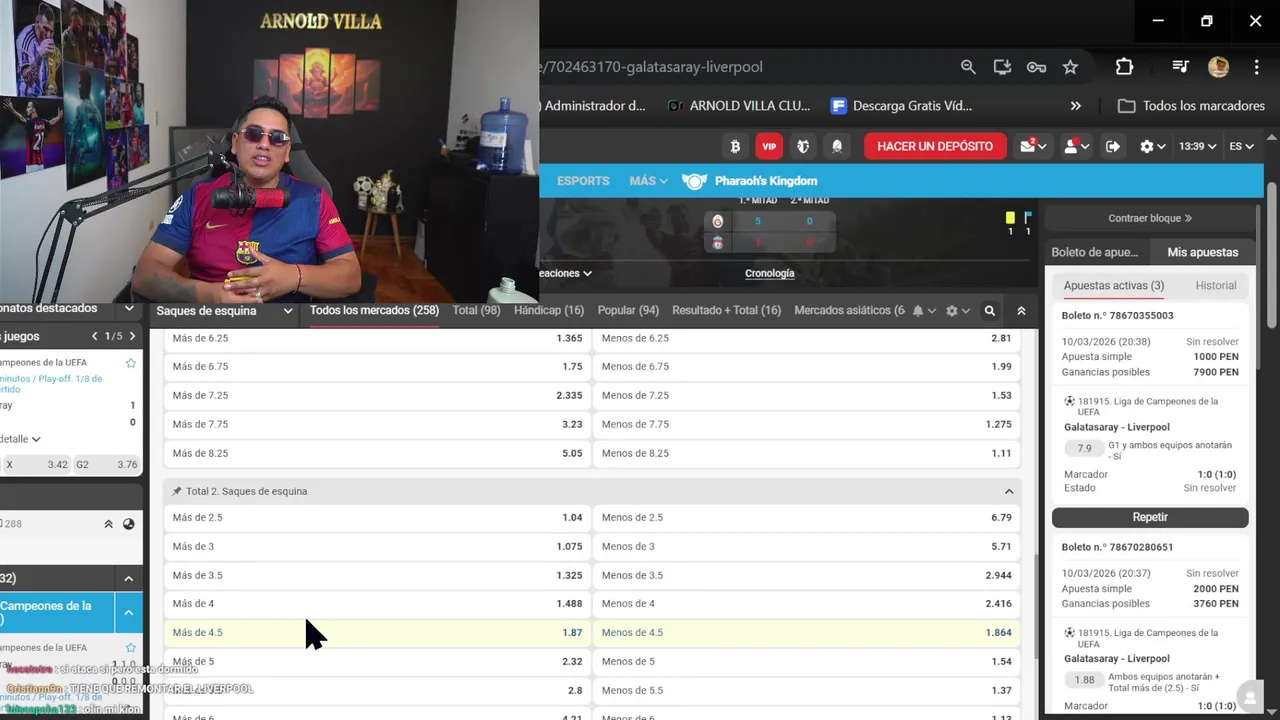Click the zoom magnifier icon in address bar
Image resolution: width=1280 pixels, height=720 pixels.
tap(968, 67)
